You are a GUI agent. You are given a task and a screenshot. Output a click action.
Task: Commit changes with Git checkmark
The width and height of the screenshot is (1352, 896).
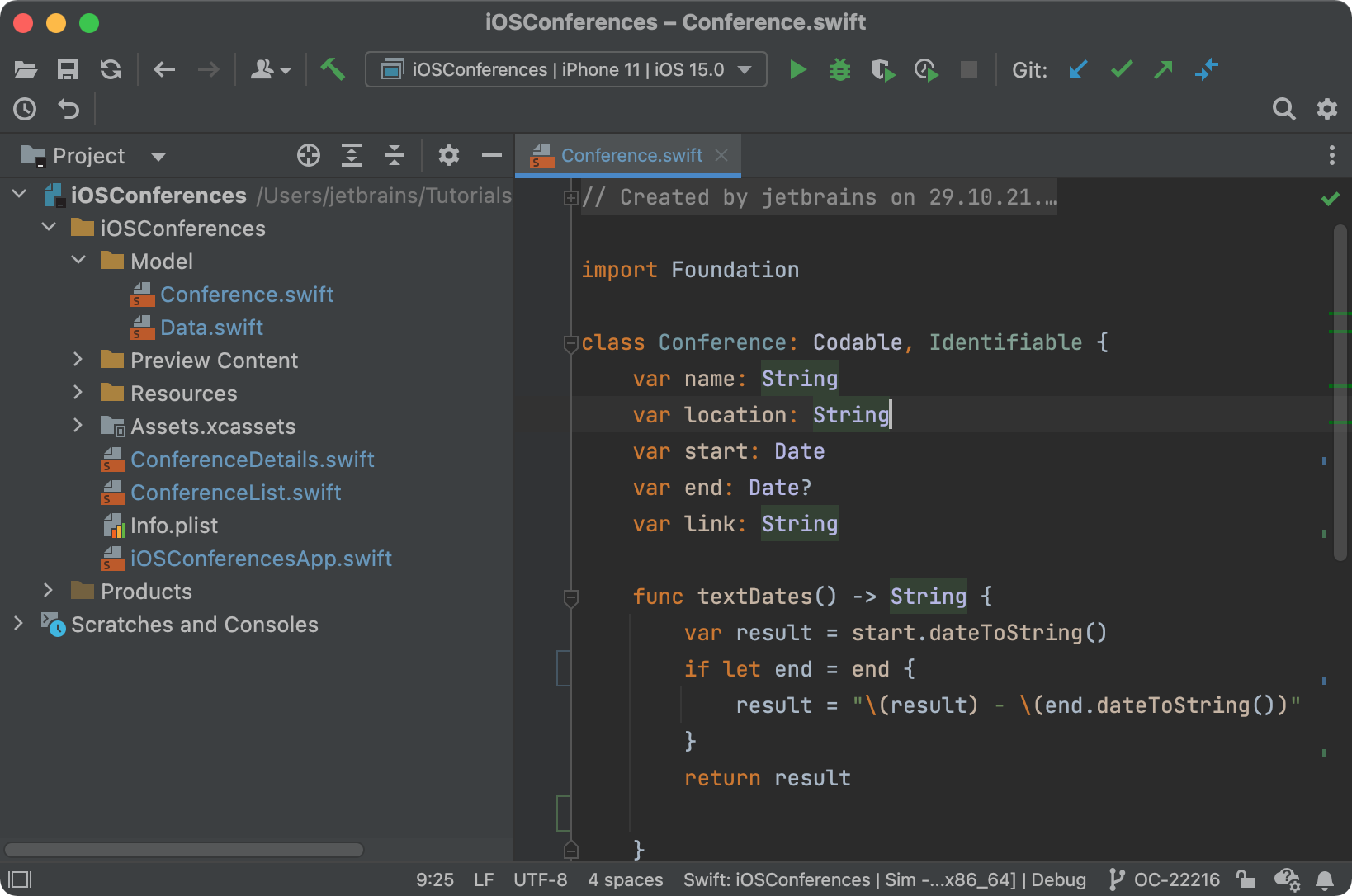tap(1121, 69)
